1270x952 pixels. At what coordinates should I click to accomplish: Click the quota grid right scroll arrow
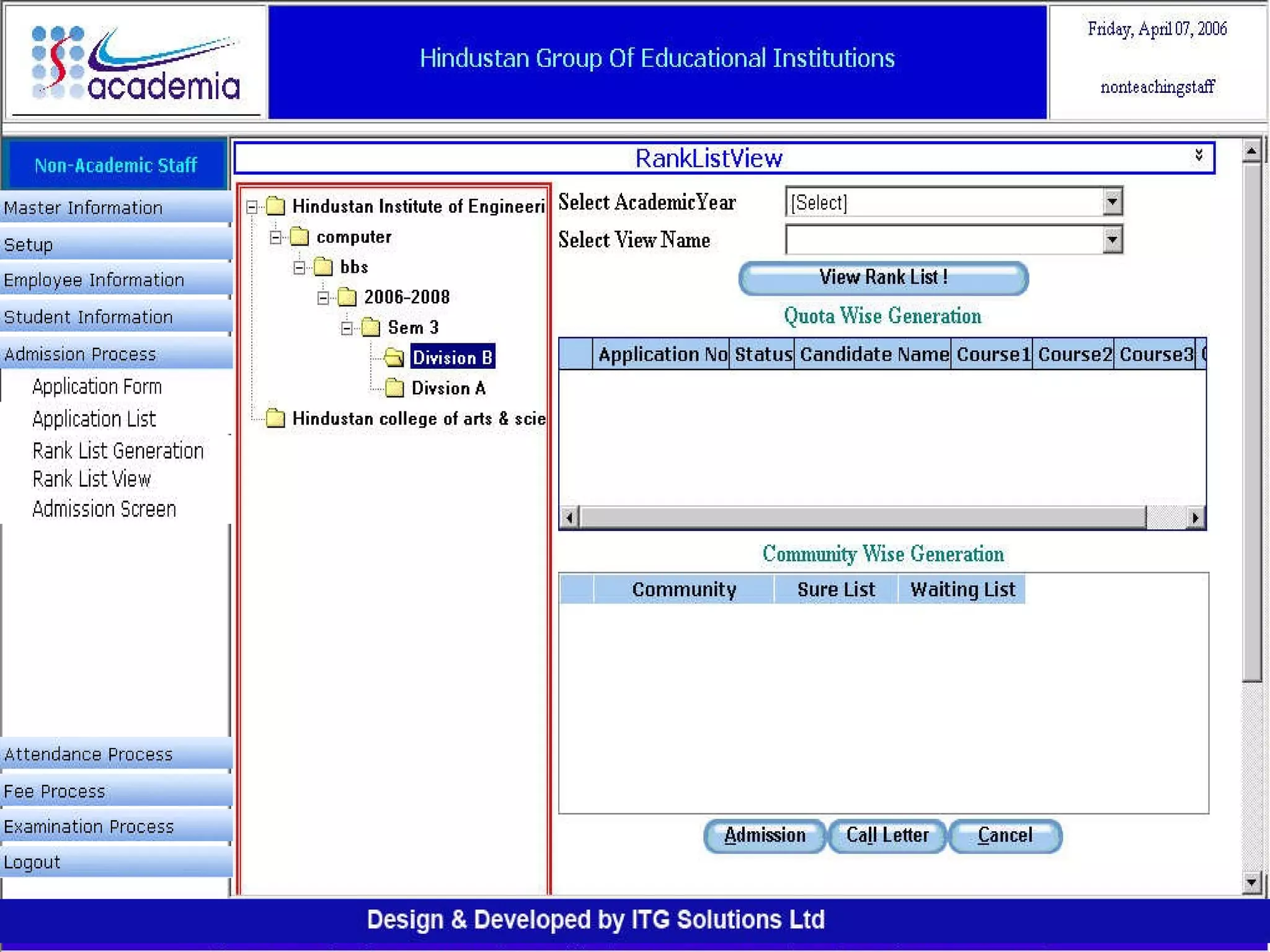(1195, 517)
